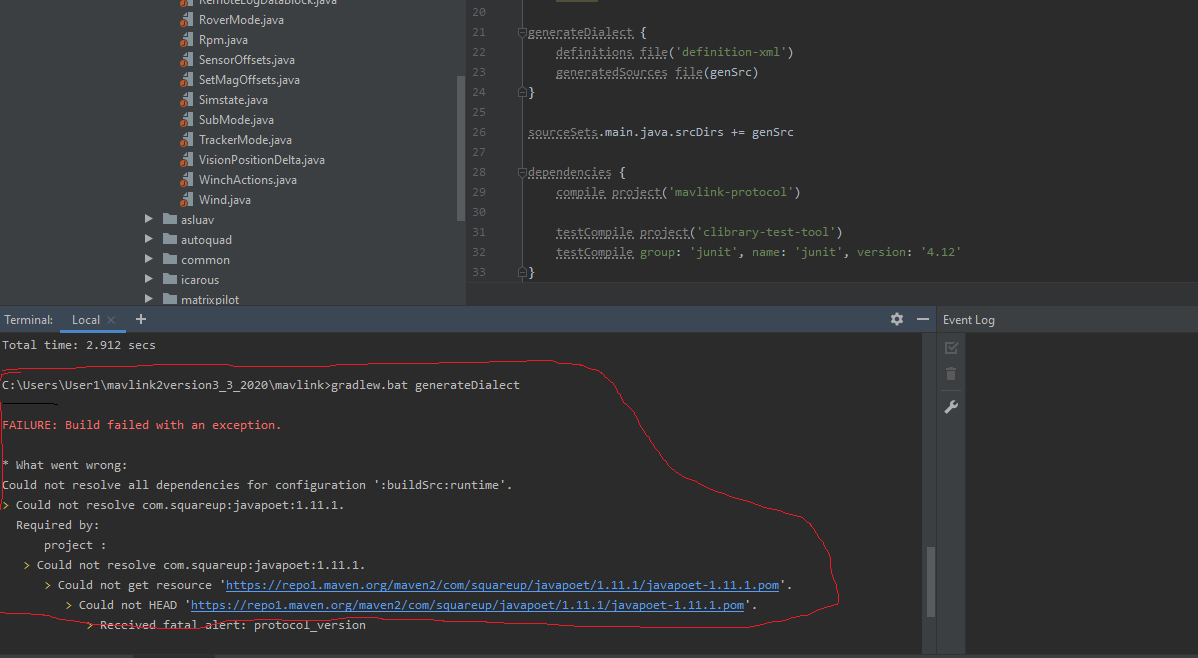Viewport: 1198px width, 658px height.
Task: Expand the autoquad folder
Action: click(148, 239)
